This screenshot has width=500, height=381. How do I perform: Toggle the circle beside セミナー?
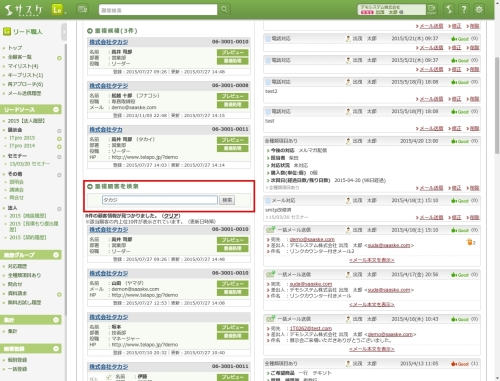59,157
